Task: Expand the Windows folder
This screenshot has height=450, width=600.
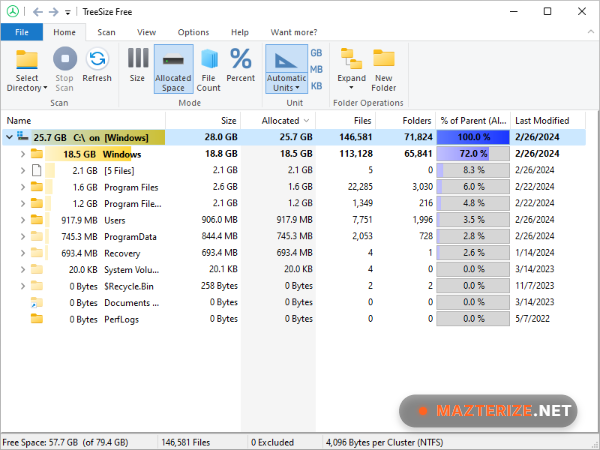Action: coord(23,154)
